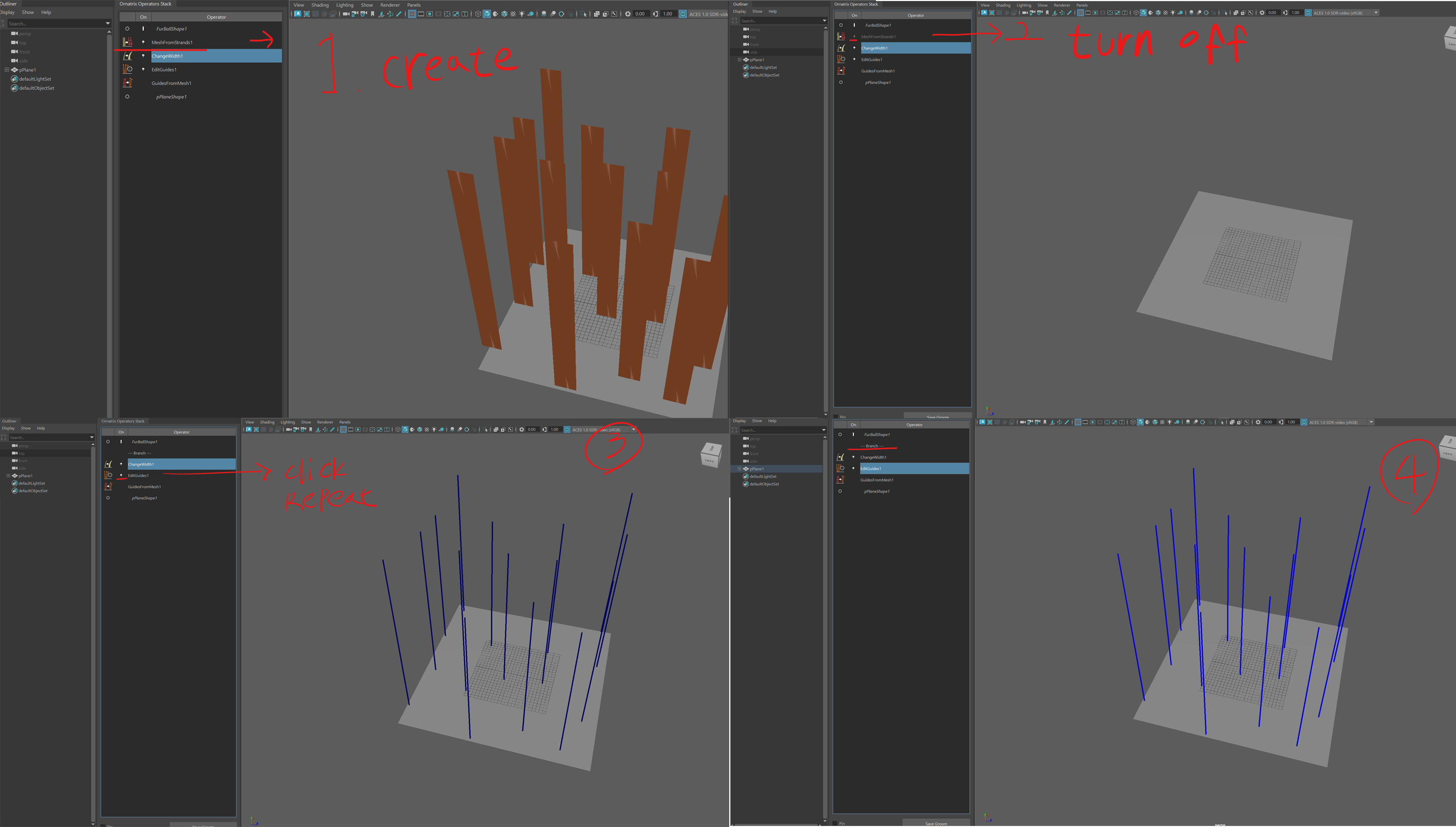Click the Save Groom button in the step 4 panel
This screenshot has height=827, width=1456.
(936, 823)
